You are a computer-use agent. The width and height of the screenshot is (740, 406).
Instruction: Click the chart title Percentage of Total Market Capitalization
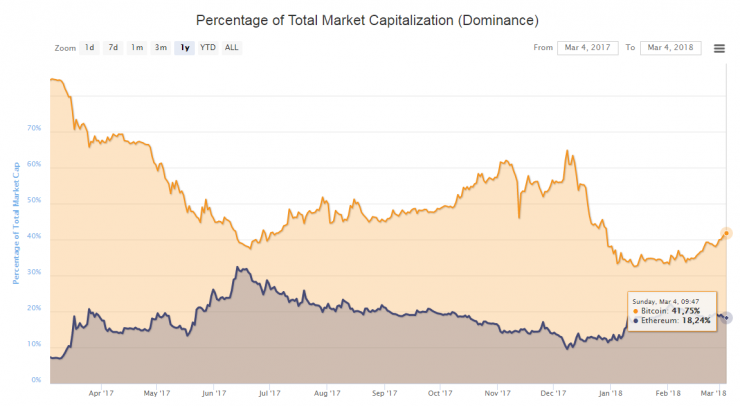click(367, 21)
